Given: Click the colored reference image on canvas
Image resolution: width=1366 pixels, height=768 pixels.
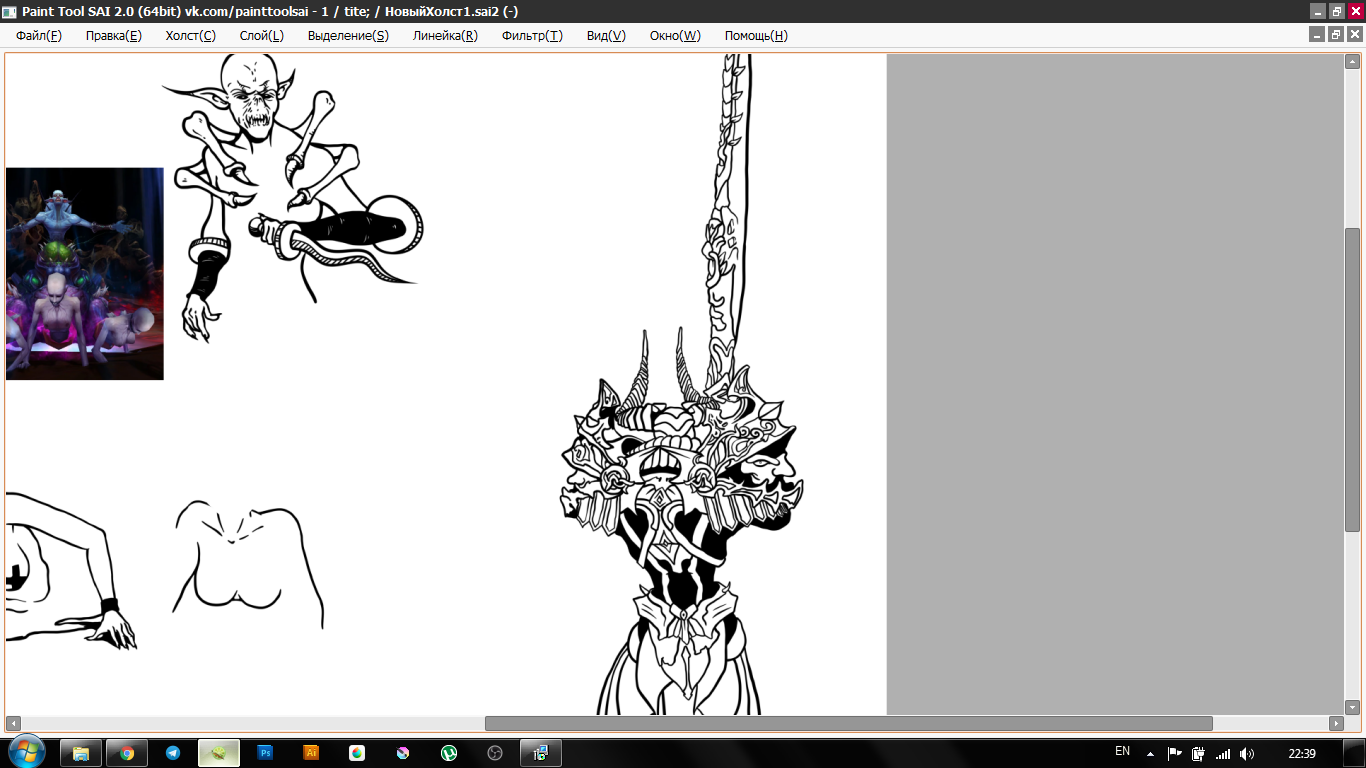Looking at the screenshot, I should tap(85, 273).
